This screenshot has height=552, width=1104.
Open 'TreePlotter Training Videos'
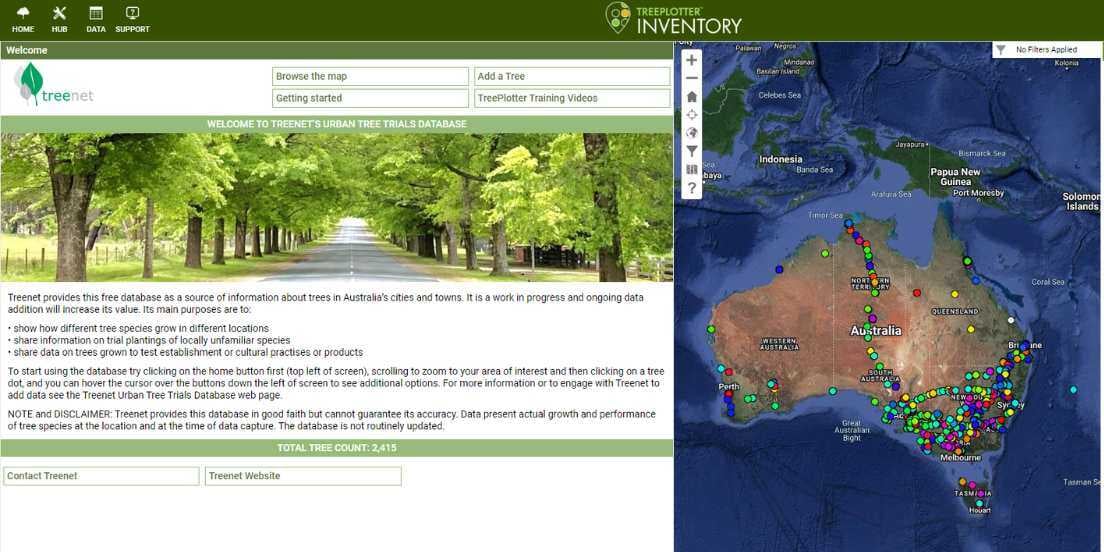point(572,99)
